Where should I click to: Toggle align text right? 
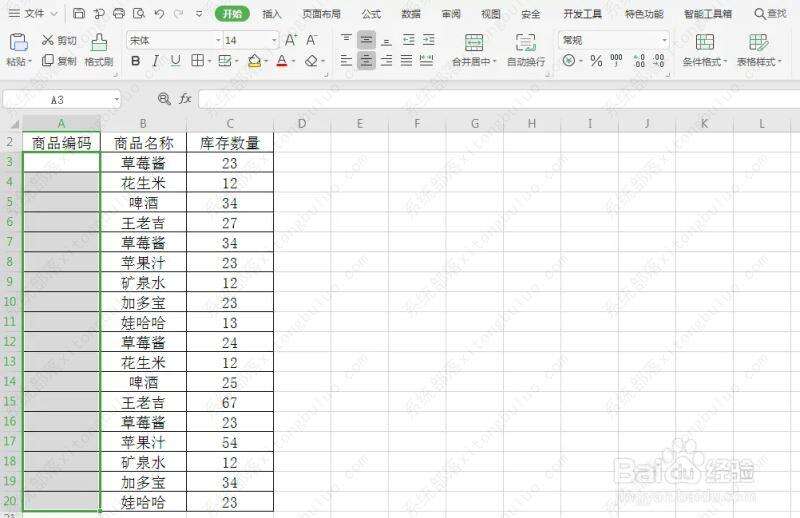[x=386, y=61]
